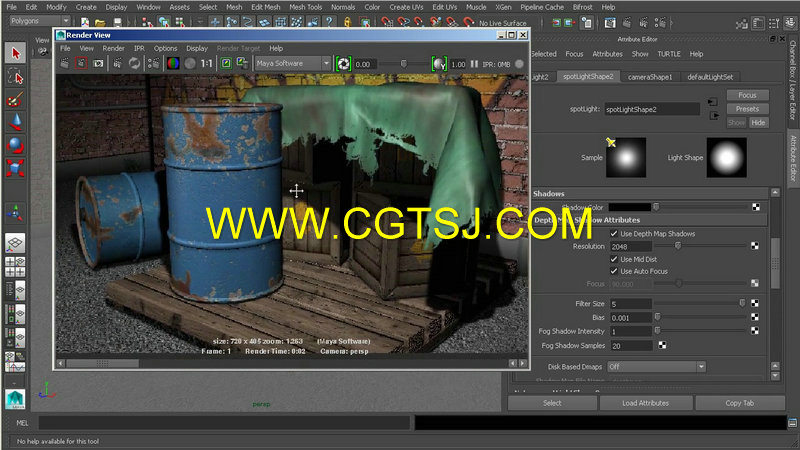Viewport: 800px width, 450px height.
Task: Switch to four view layout
Action: pyautogui.click(x=15, y=266)
